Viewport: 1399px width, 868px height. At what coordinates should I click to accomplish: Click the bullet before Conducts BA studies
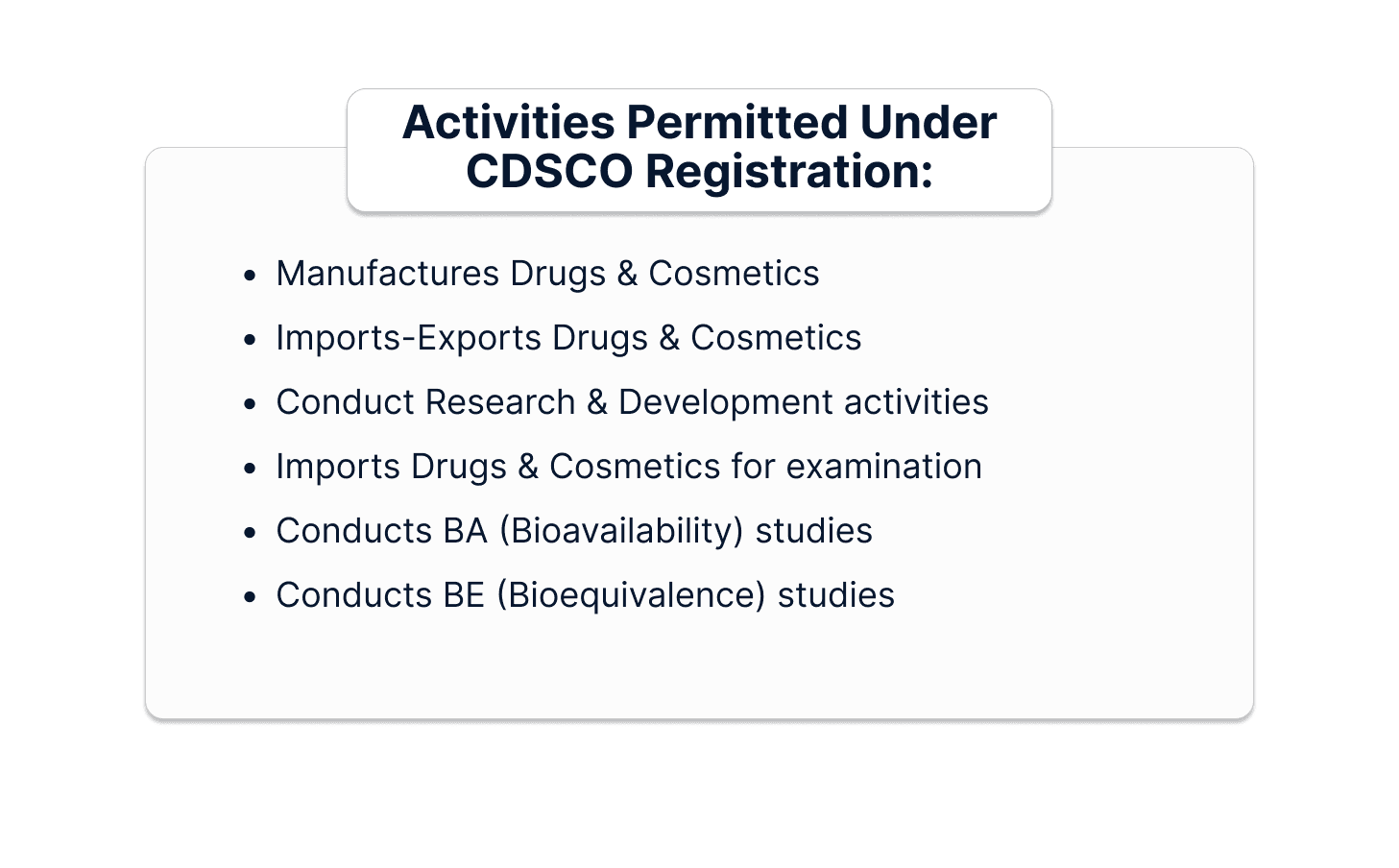coord(251,533)
